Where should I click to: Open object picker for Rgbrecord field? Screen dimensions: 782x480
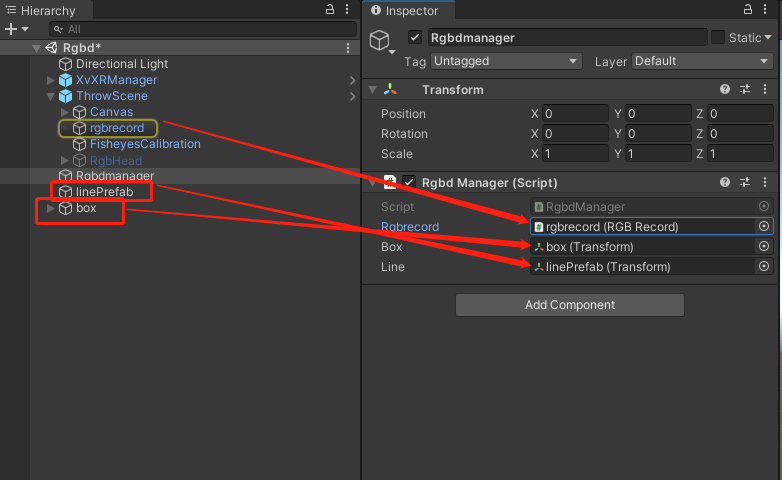(x=764, y=227)
